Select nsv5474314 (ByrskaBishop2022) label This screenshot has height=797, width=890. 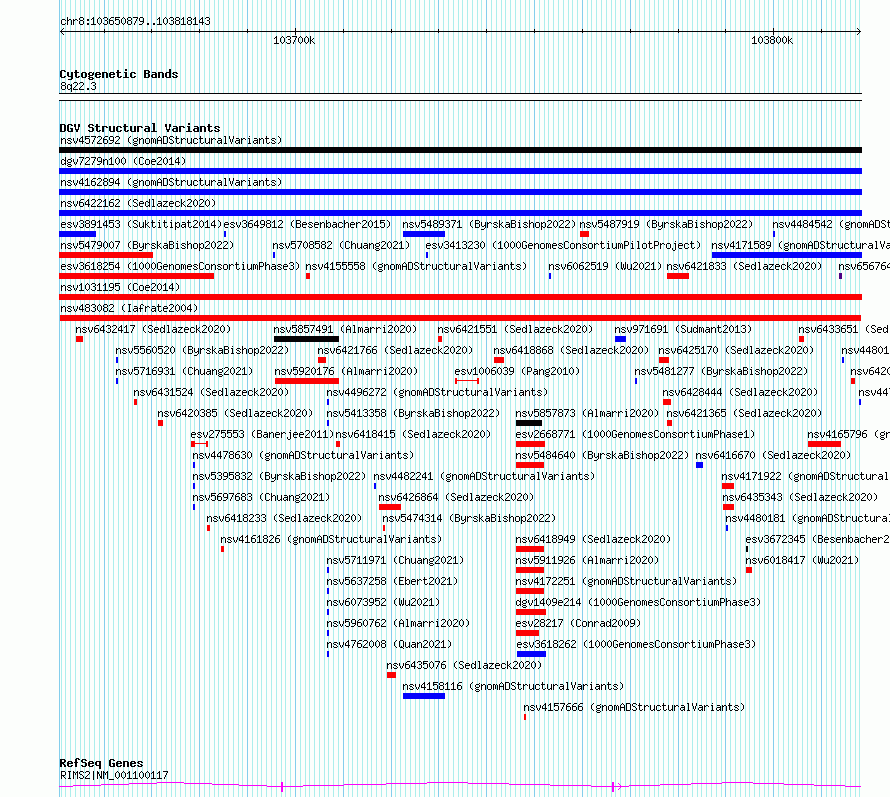click(469, 518)
